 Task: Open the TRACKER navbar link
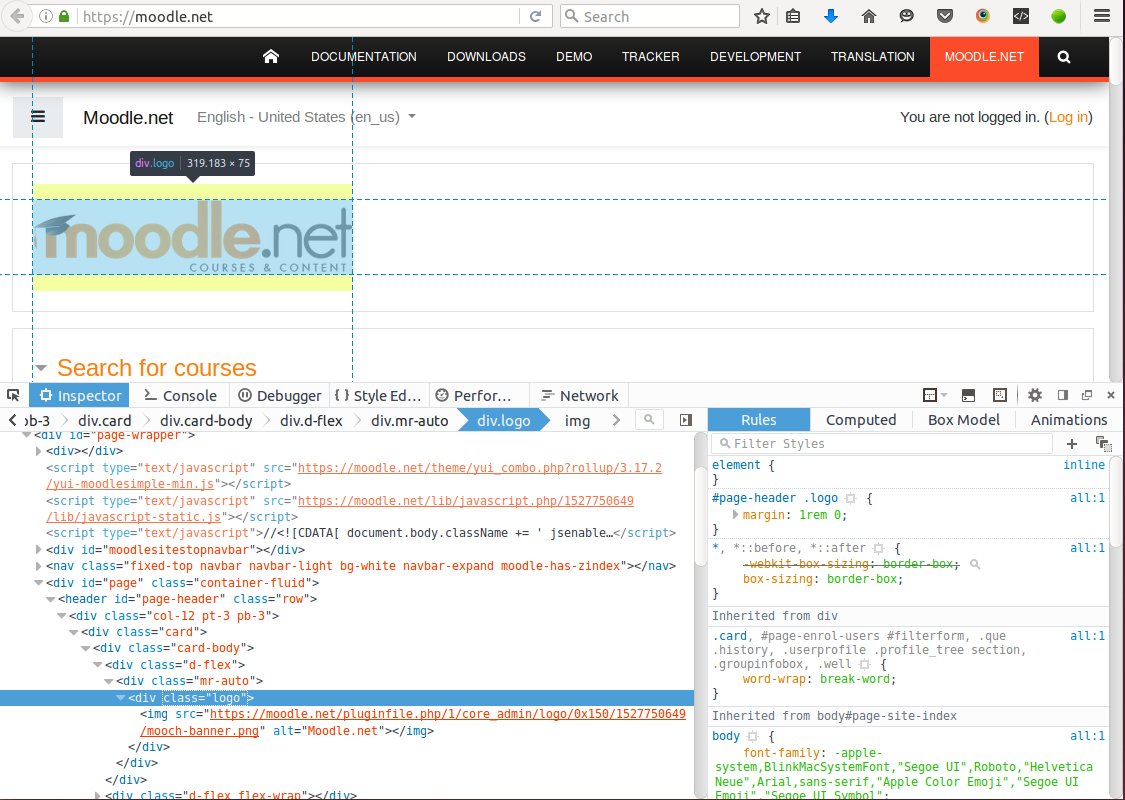tap(651, 57)
